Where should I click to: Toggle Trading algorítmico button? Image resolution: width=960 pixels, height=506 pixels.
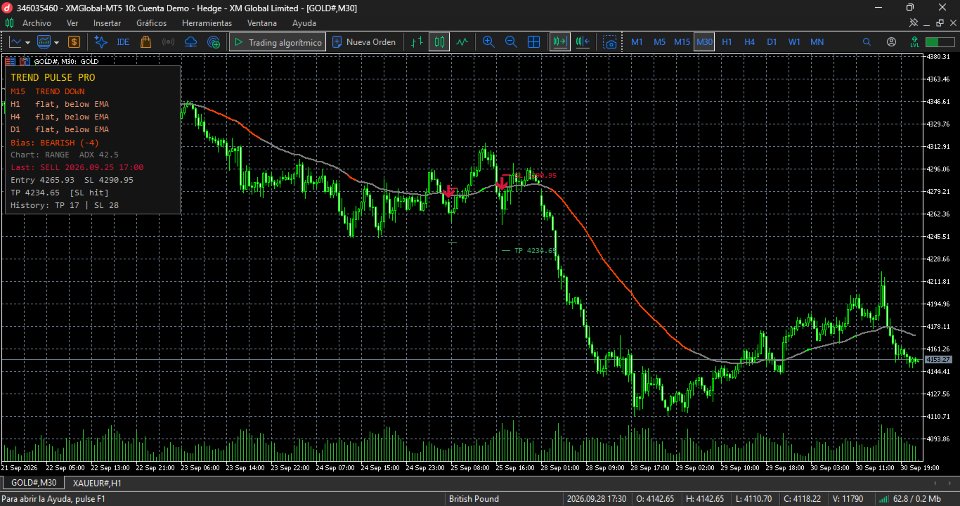coord(277,42)
